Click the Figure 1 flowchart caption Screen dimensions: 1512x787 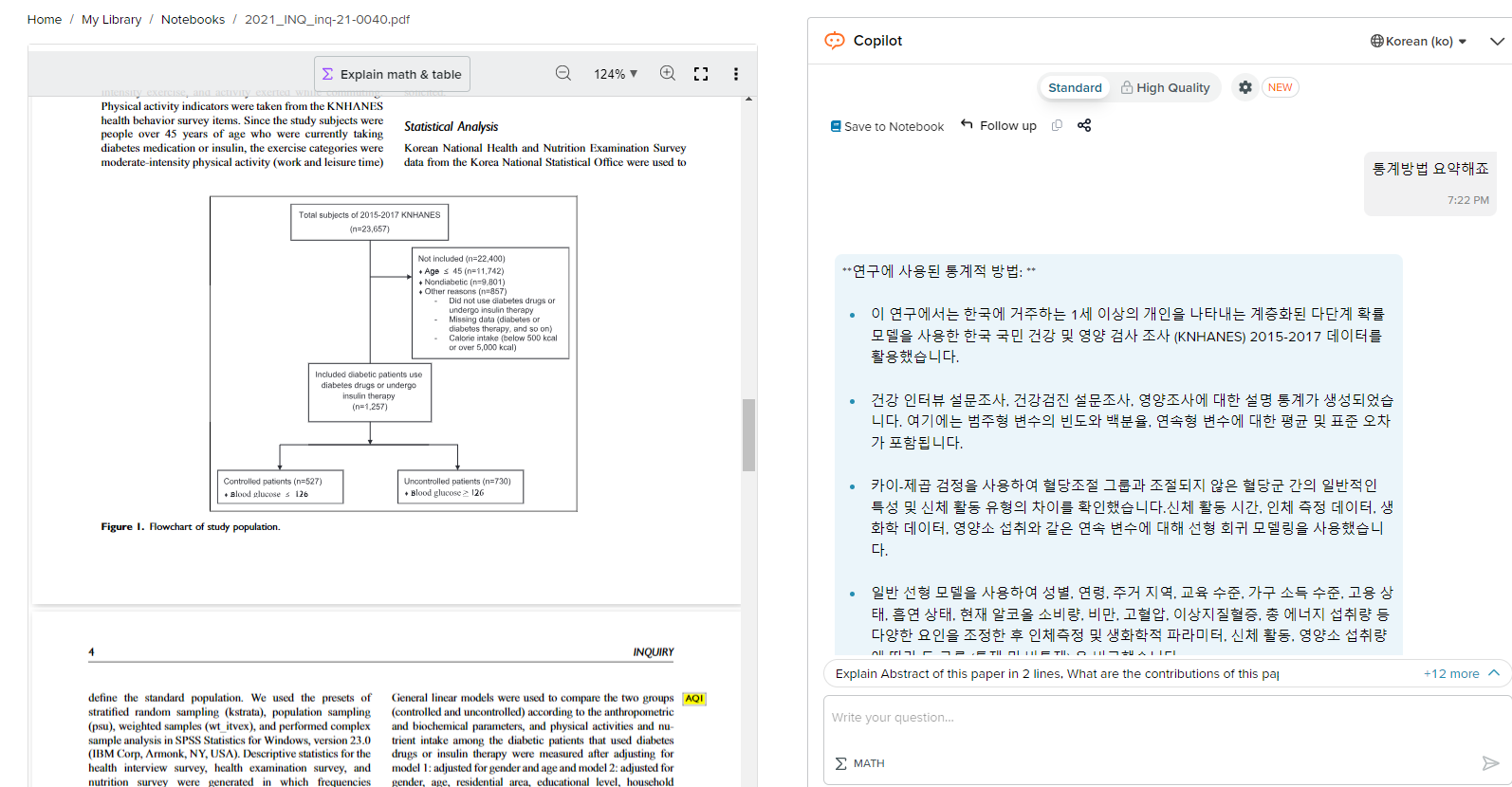[191, 526]
